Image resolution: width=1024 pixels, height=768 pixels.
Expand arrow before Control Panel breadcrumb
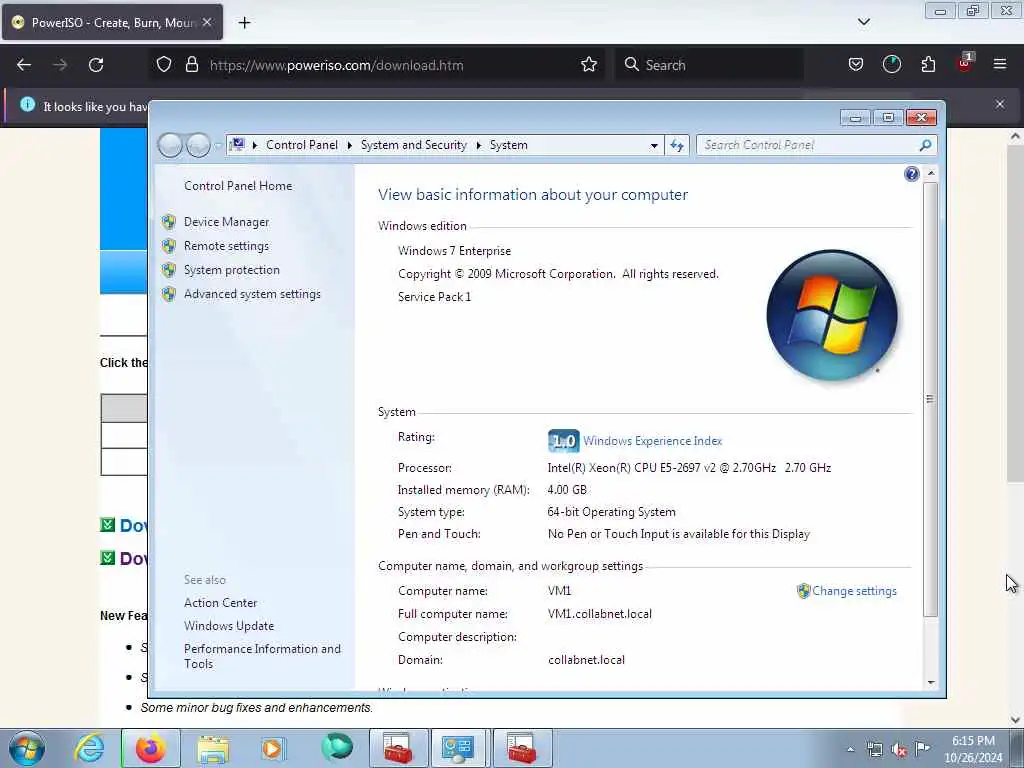pos(255,146)
